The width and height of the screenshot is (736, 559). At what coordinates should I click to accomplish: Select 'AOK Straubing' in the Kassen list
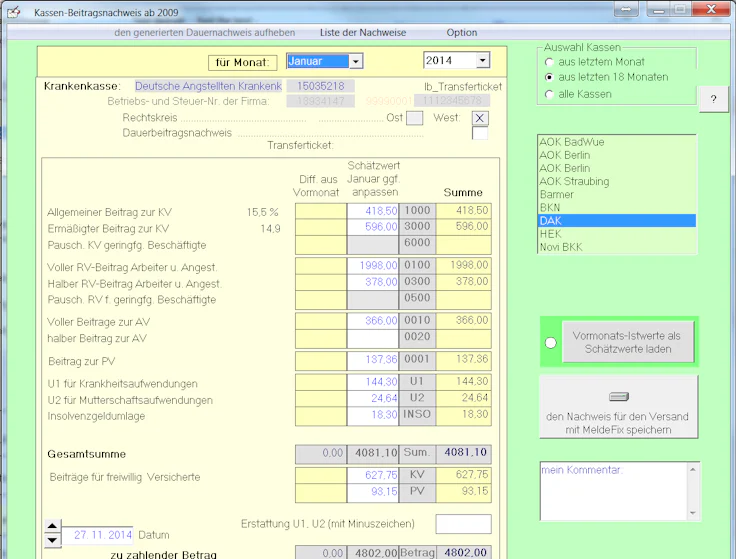click(x=617, y=181)
